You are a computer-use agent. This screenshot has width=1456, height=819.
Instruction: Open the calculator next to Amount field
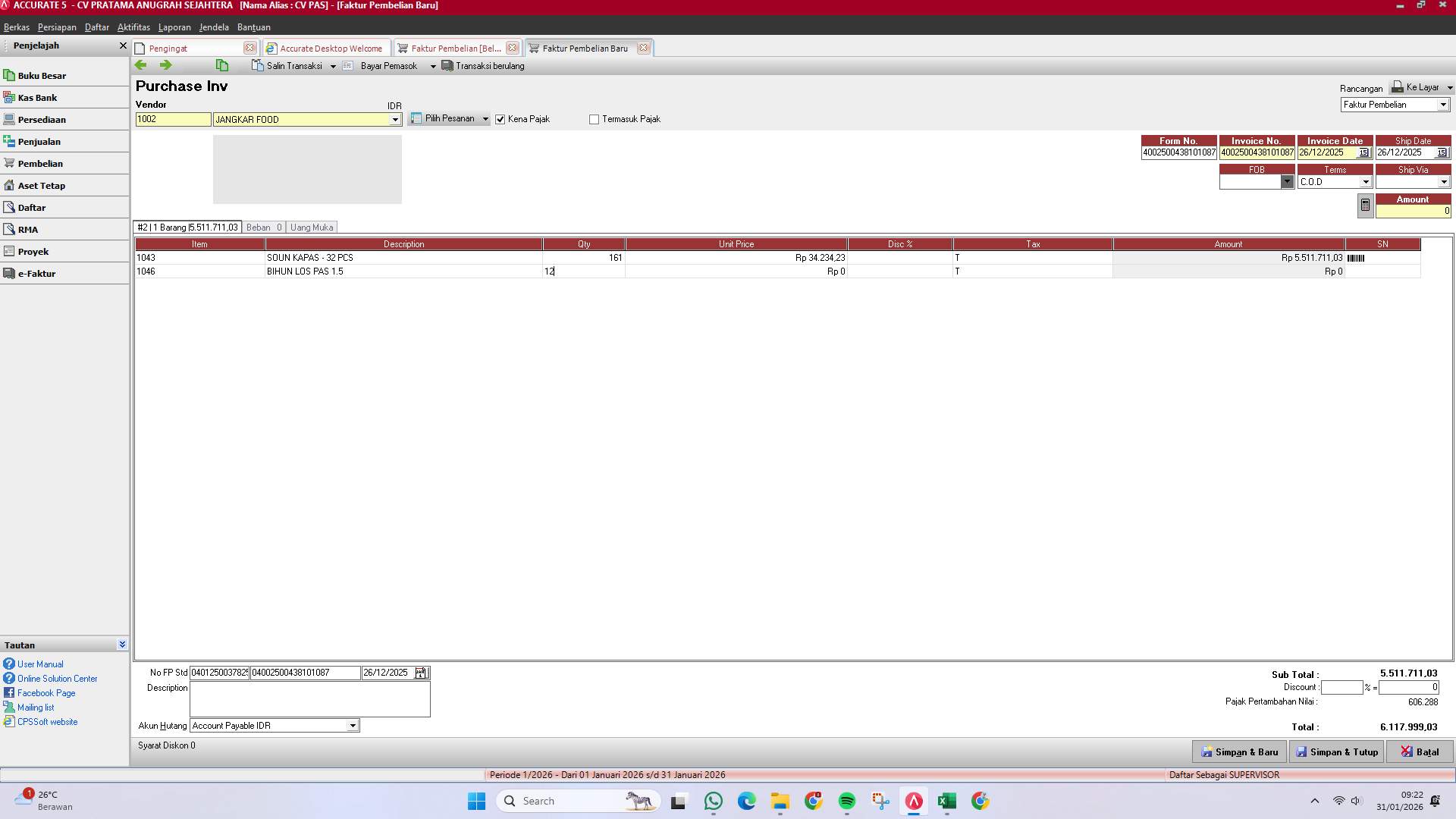(x=1364, y=206)
